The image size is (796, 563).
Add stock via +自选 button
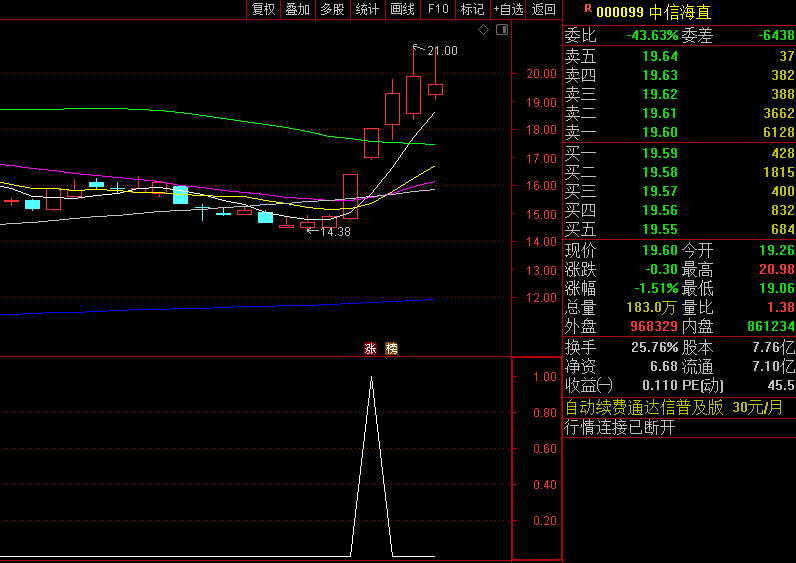[x=508, y=9]
